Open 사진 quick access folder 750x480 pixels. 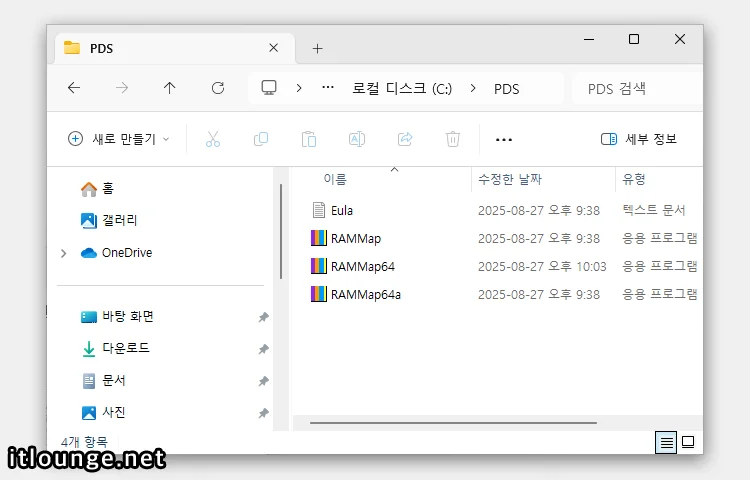coord(103,413)
